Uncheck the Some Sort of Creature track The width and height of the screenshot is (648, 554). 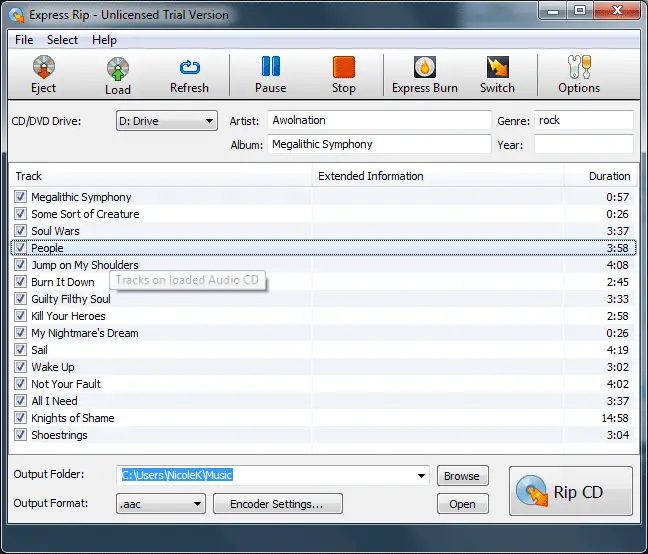(x=20, y=214)
